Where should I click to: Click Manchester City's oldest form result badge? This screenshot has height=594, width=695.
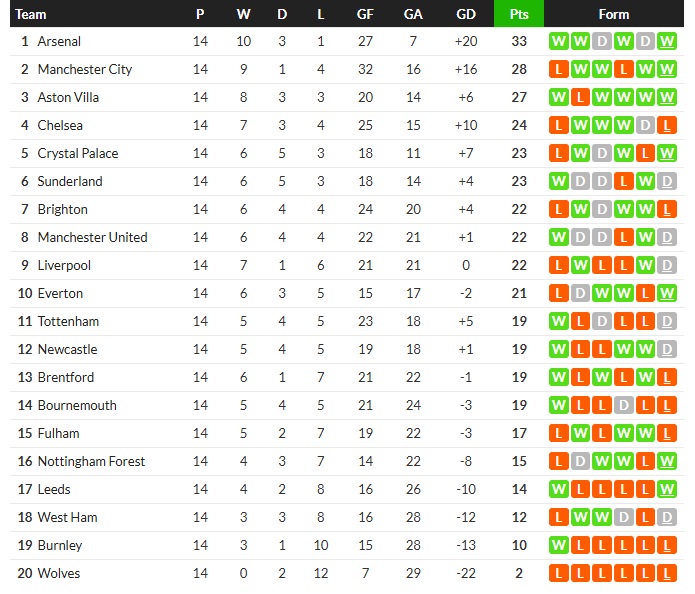click(x=558, y=70)
